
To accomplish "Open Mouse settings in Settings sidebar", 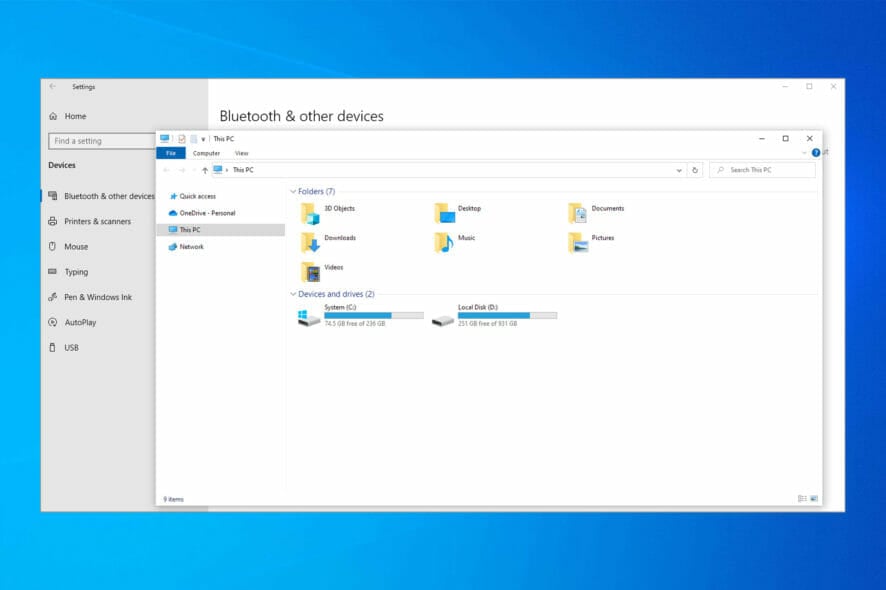I will coord(76,247).
